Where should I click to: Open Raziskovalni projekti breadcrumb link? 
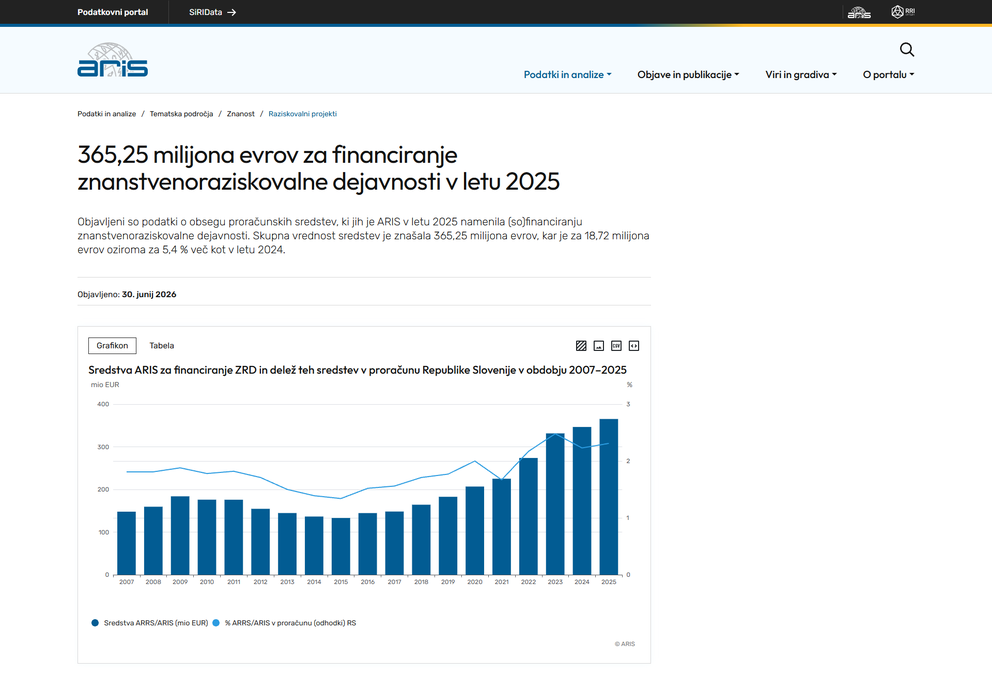tap(302, 114)
